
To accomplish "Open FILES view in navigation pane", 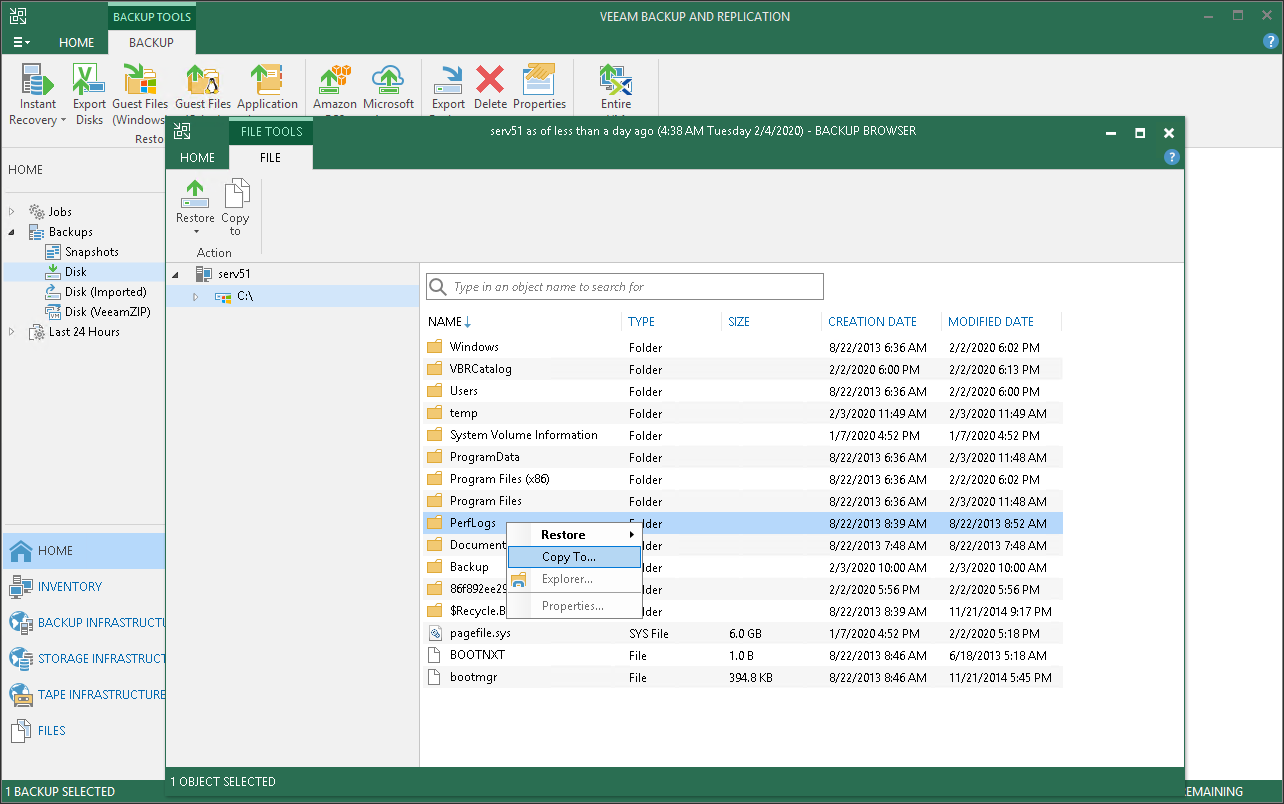I will (82, 731).
